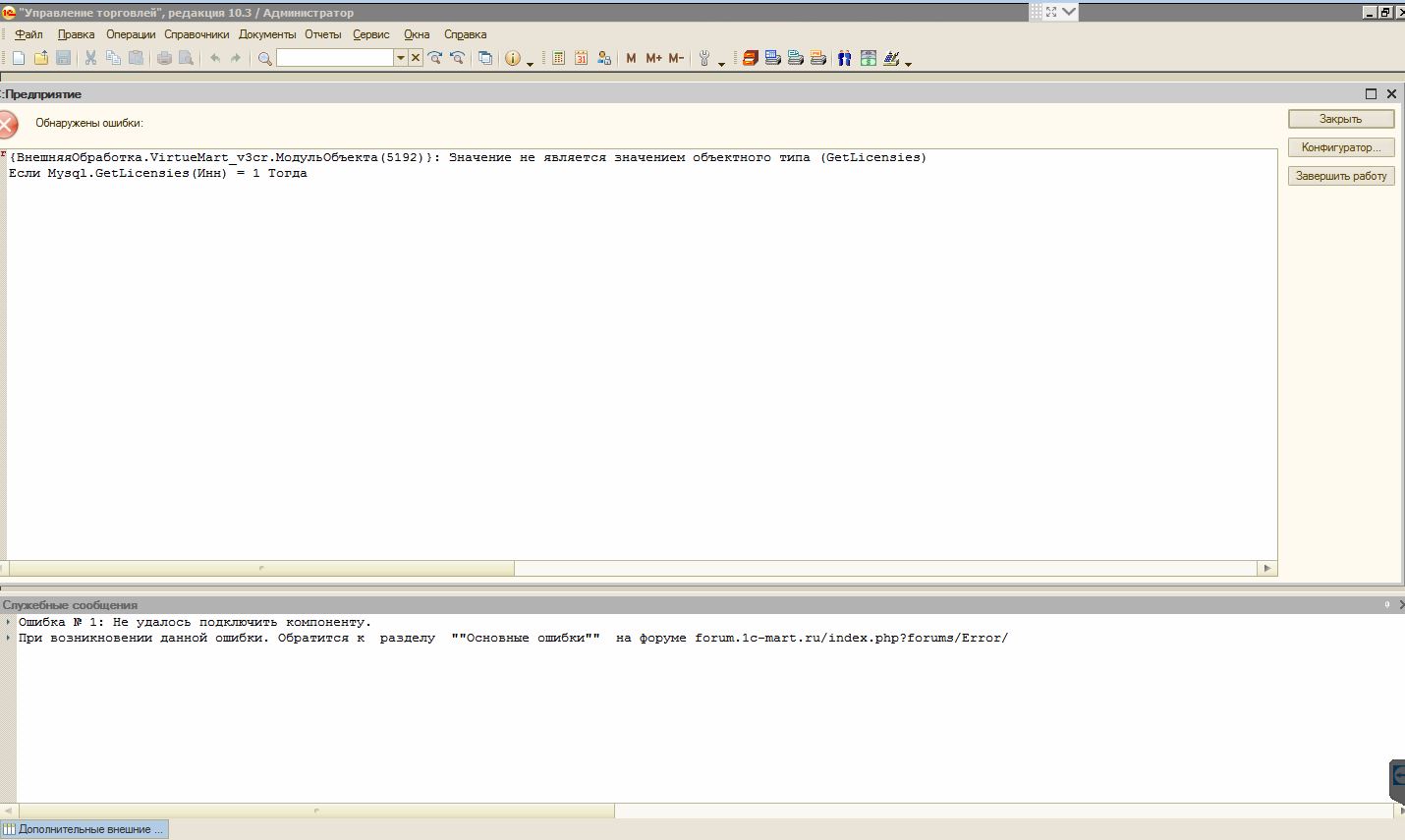Viewport: 1405px width, 840px height.
Task: Click into the toolbar search input field
Action: [334, 58]
